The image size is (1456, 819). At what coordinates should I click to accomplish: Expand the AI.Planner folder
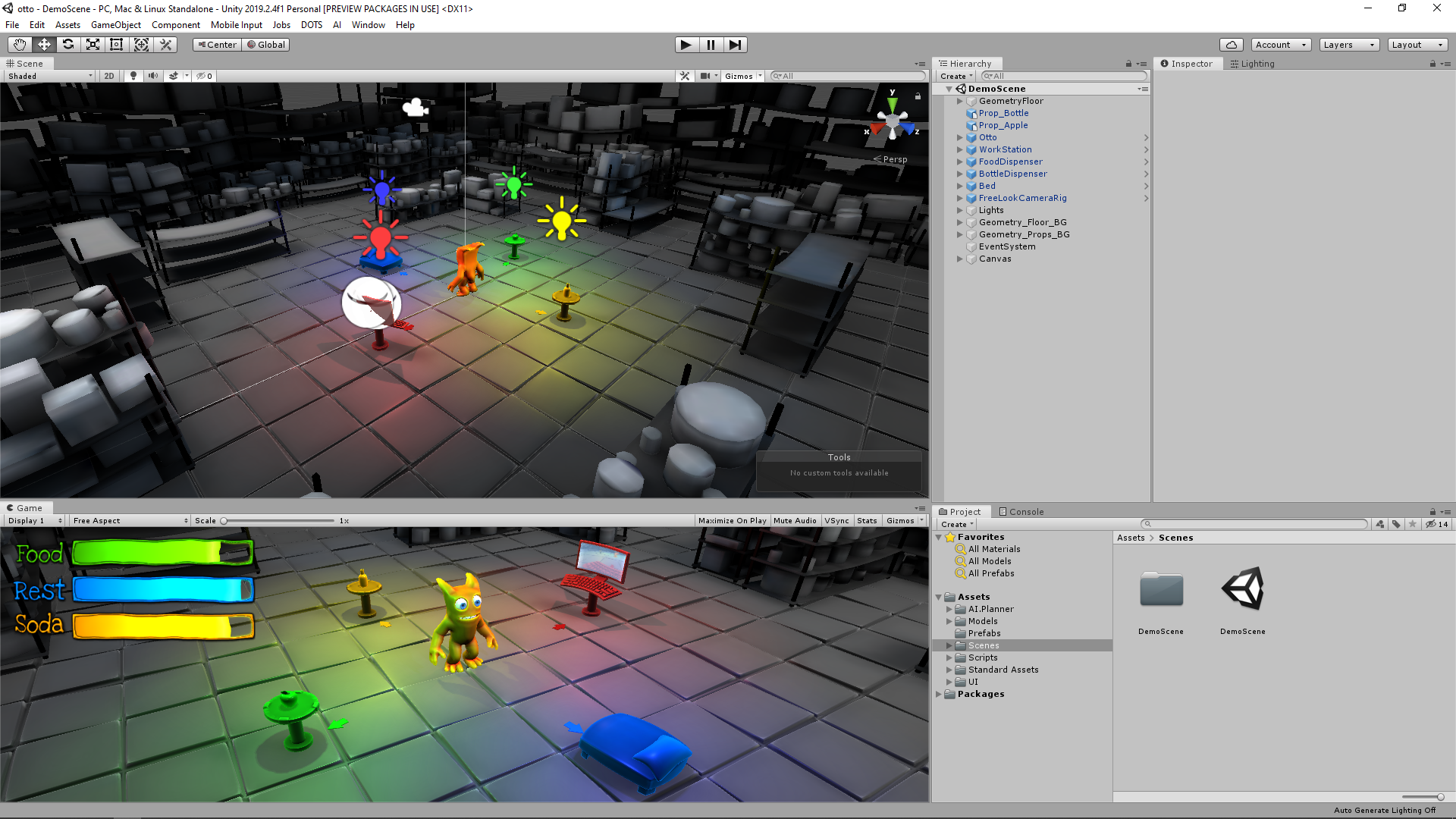(x=949, y=609)
